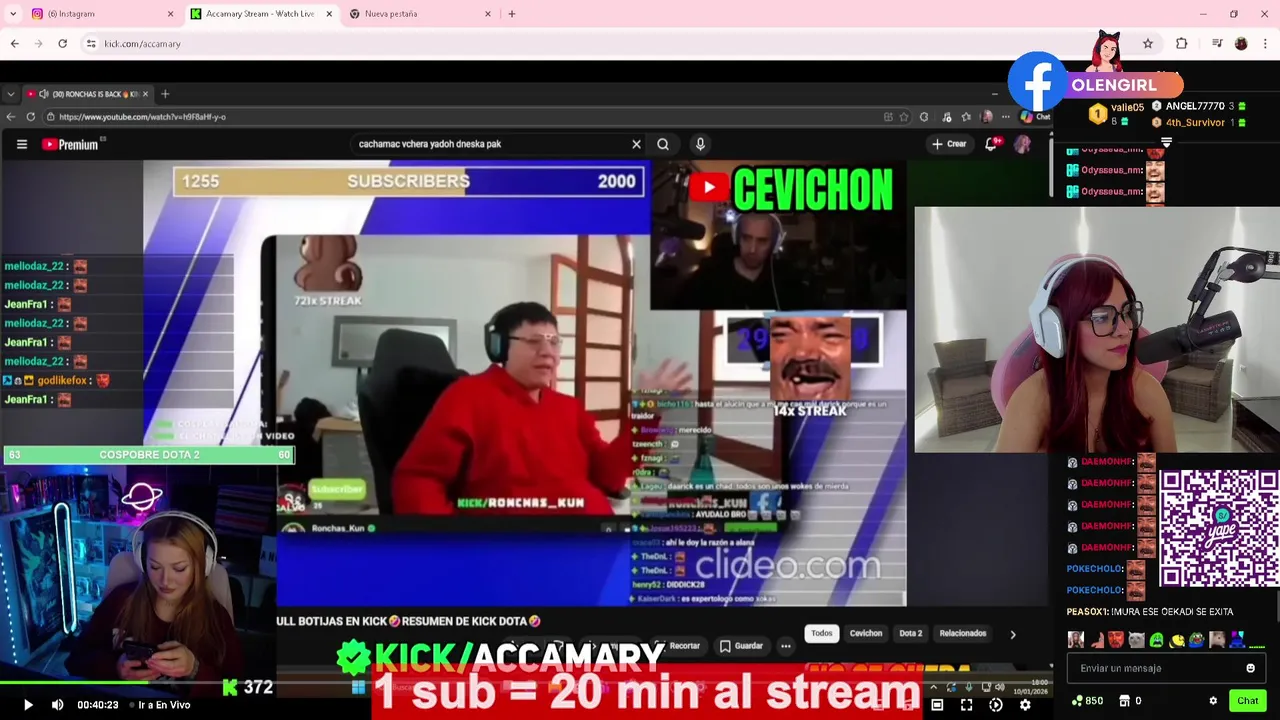1280x720 pixels.
Task: Select the Cevichon filter chip
Action: click(866, 633)
